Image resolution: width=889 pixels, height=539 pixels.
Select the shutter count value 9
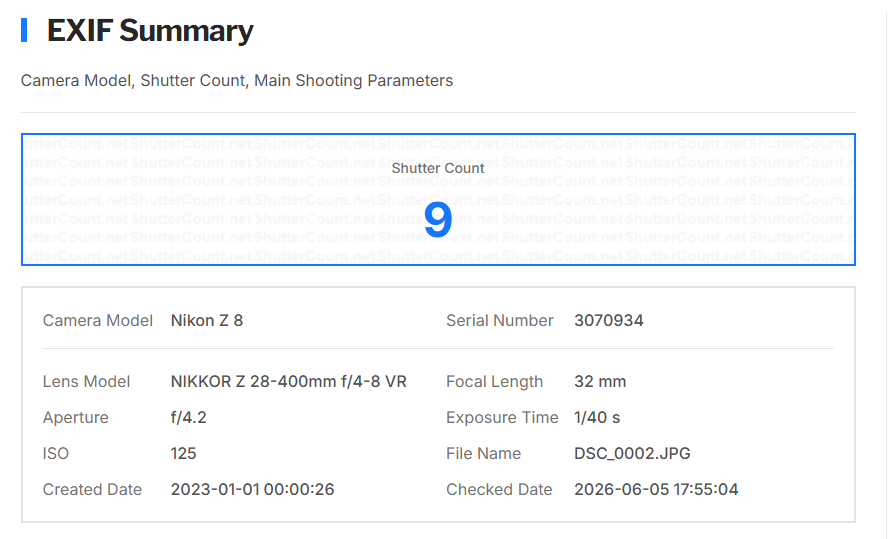point(438,220)
